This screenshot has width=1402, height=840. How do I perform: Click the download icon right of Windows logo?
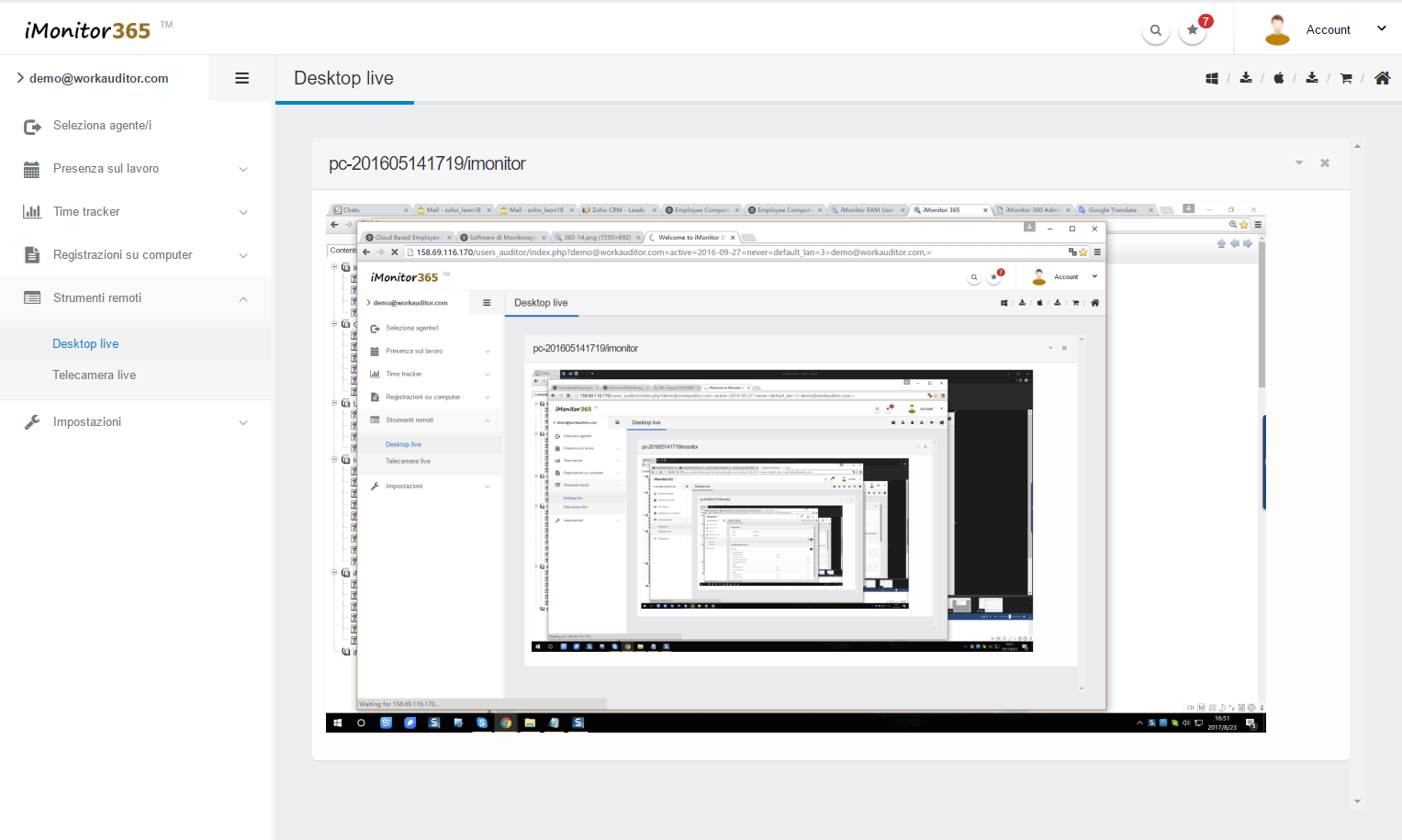coord(1246,78)
